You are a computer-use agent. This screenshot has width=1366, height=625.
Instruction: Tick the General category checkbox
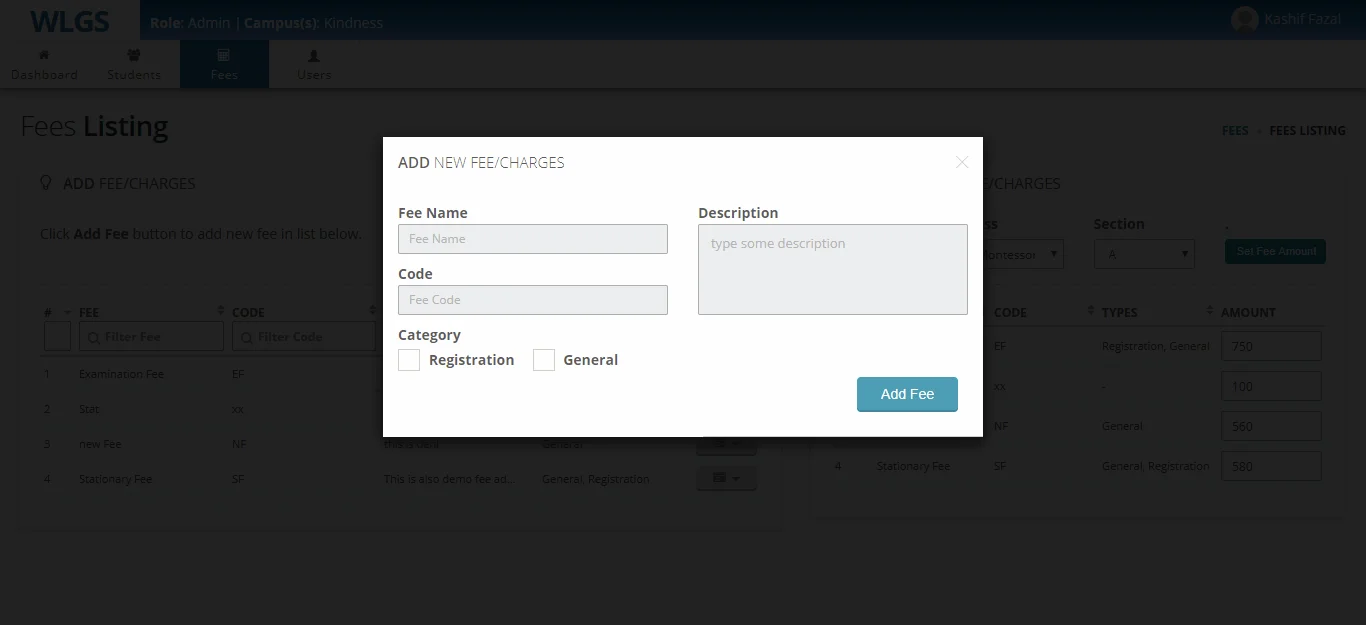tap(544, 360)
